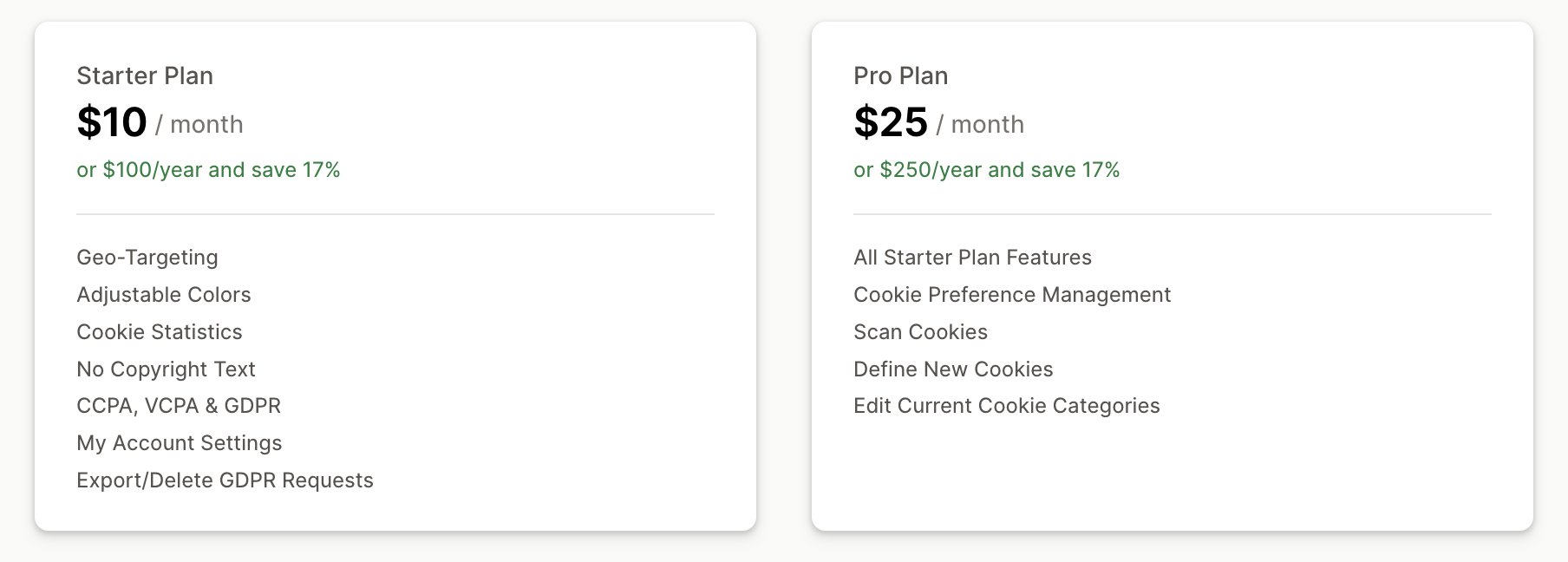Click the Scan Cookies feature
This screenshot has height=562, width=1568.
point(920,332)
